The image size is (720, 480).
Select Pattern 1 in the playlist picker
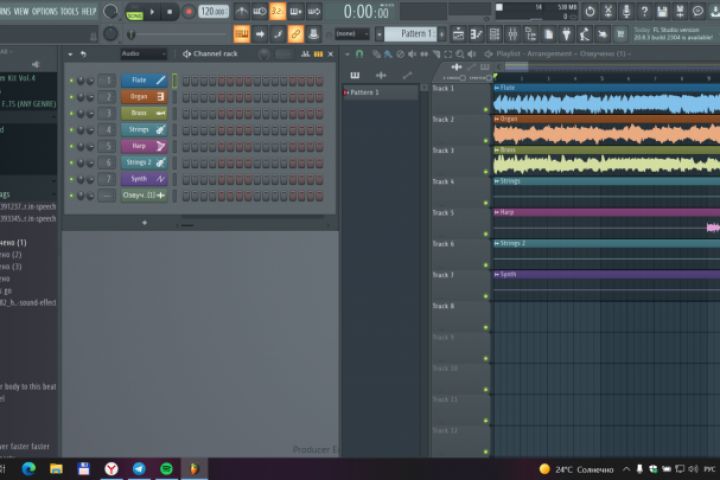point(380,92)
